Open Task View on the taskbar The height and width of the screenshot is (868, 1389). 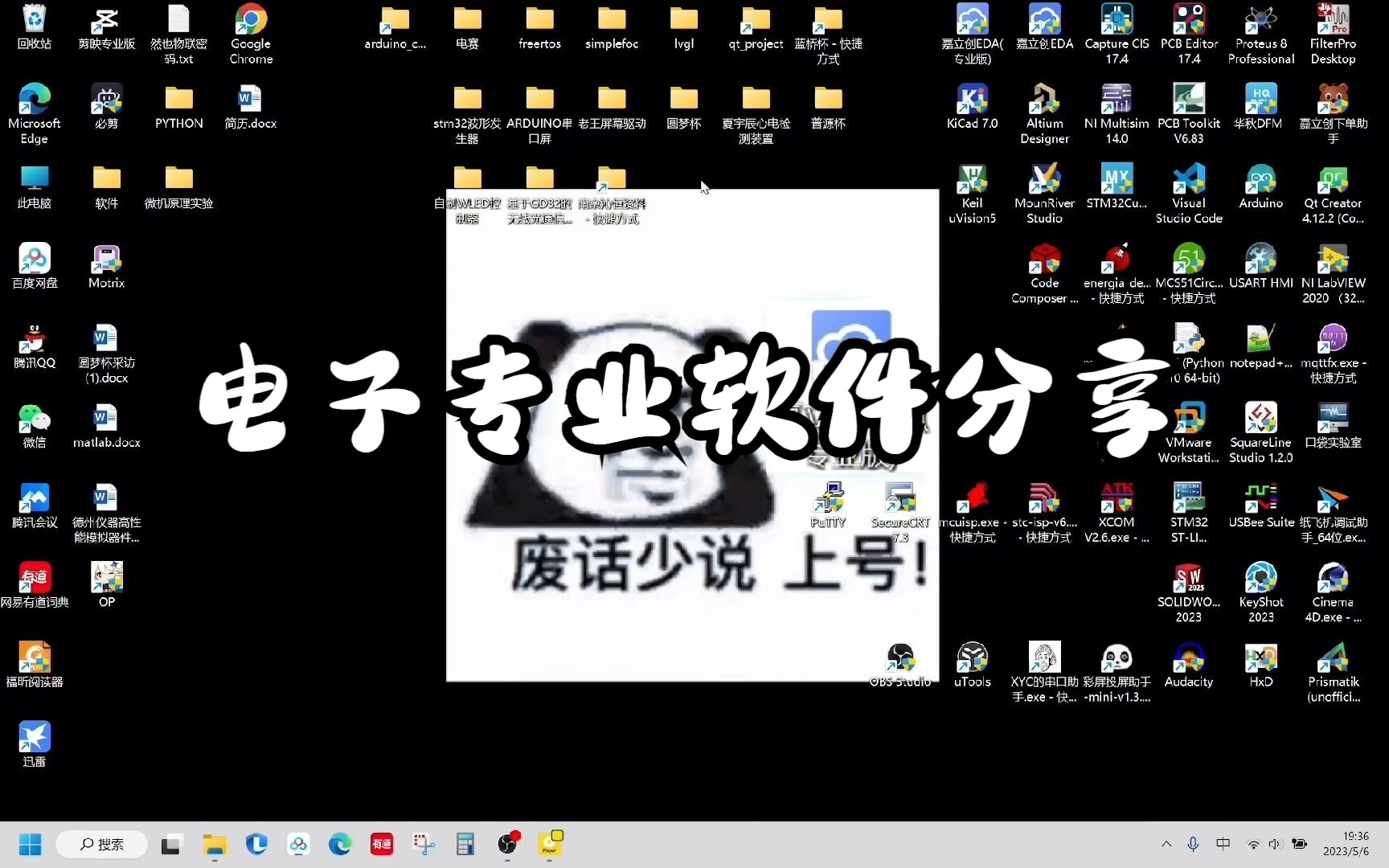click(170, 844)
